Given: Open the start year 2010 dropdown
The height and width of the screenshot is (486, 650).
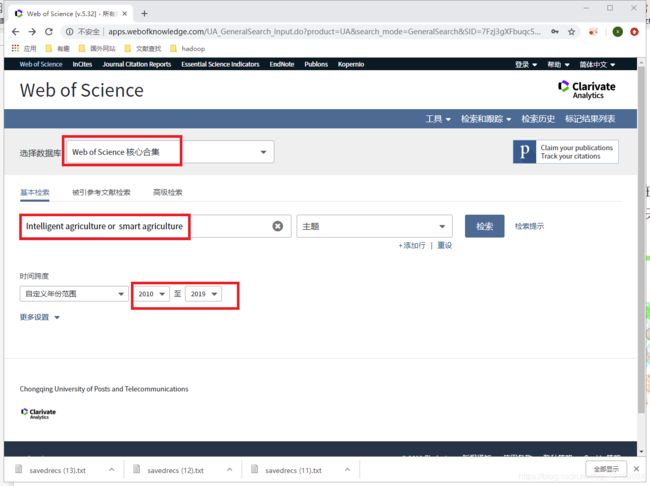Looking at the screenshot, I should (151, 294).
